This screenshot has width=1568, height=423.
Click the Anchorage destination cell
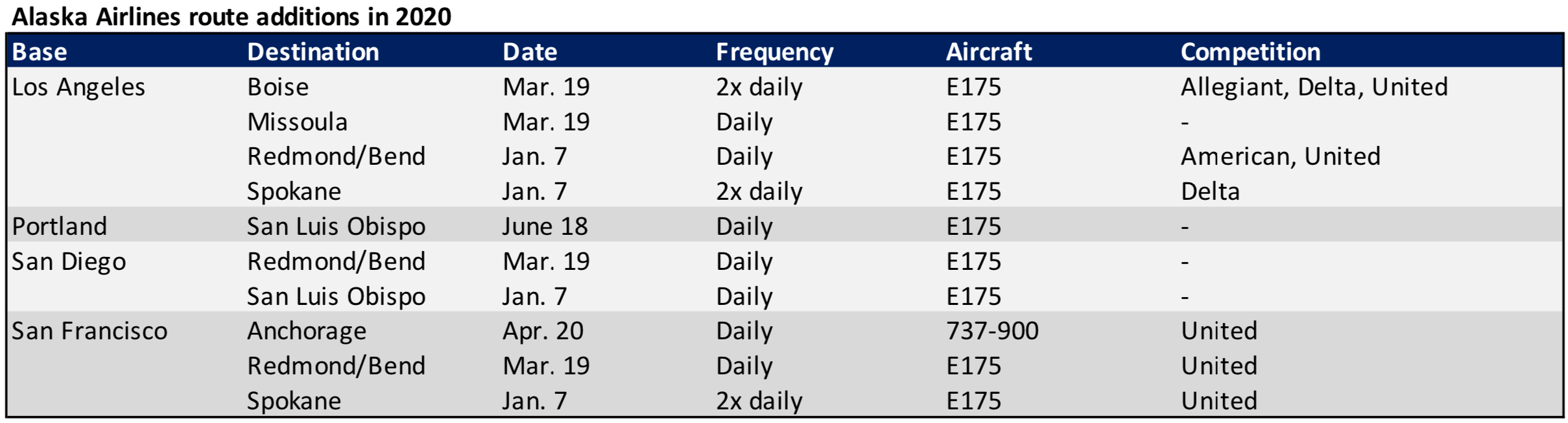[307, 331]
